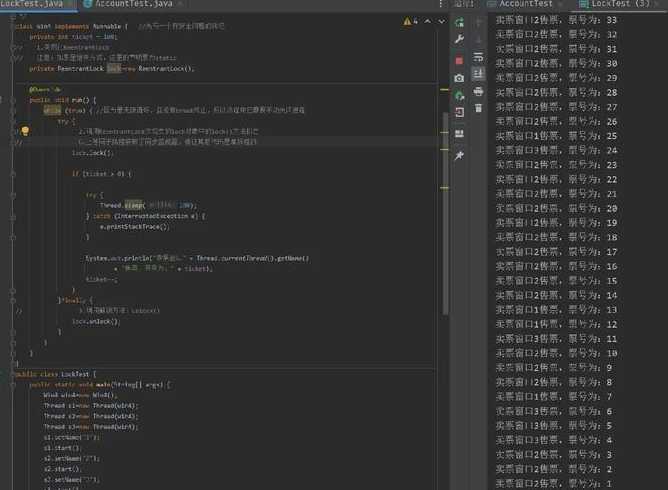
Task: Click the top yellow warning stripe marker beside the editor scrollbar
Action: (x=444, y=90)
